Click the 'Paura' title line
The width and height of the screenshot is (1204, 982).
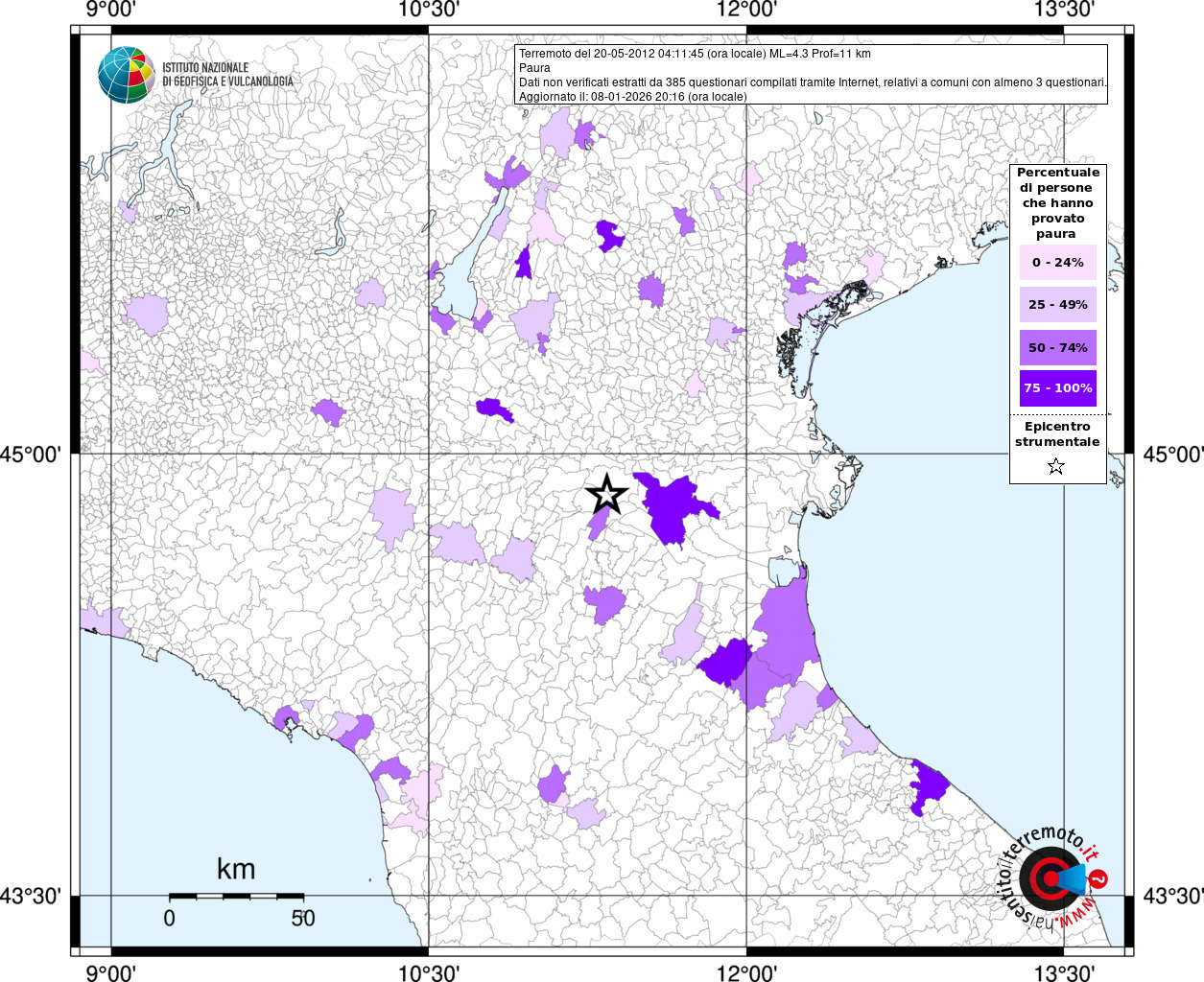(534, 68)
